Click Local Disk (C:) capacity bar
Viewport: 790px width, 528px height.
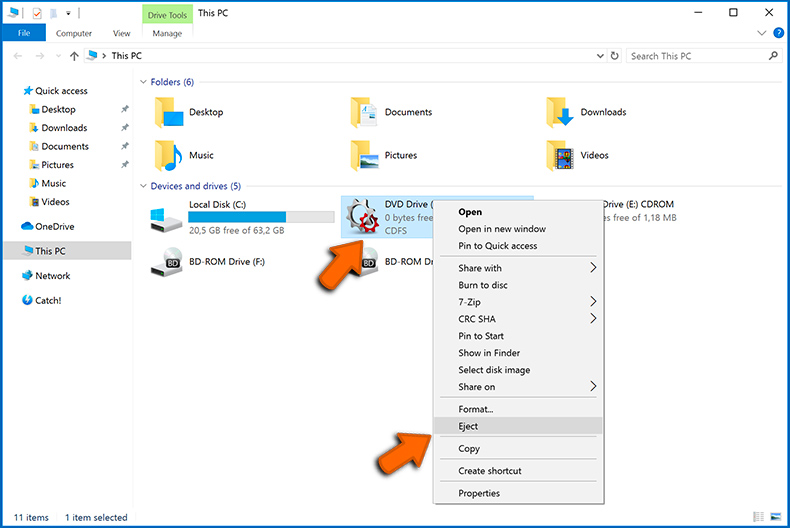click(261, 217)
